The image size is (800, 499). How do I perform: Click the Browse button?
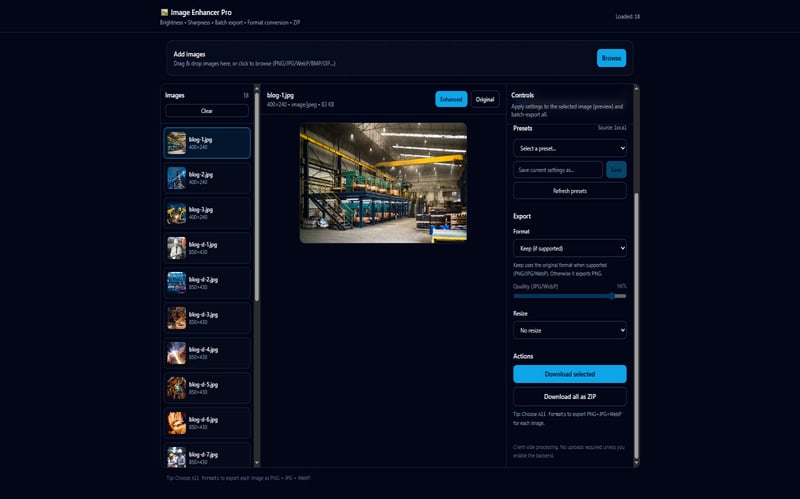(x=611, y=58)
